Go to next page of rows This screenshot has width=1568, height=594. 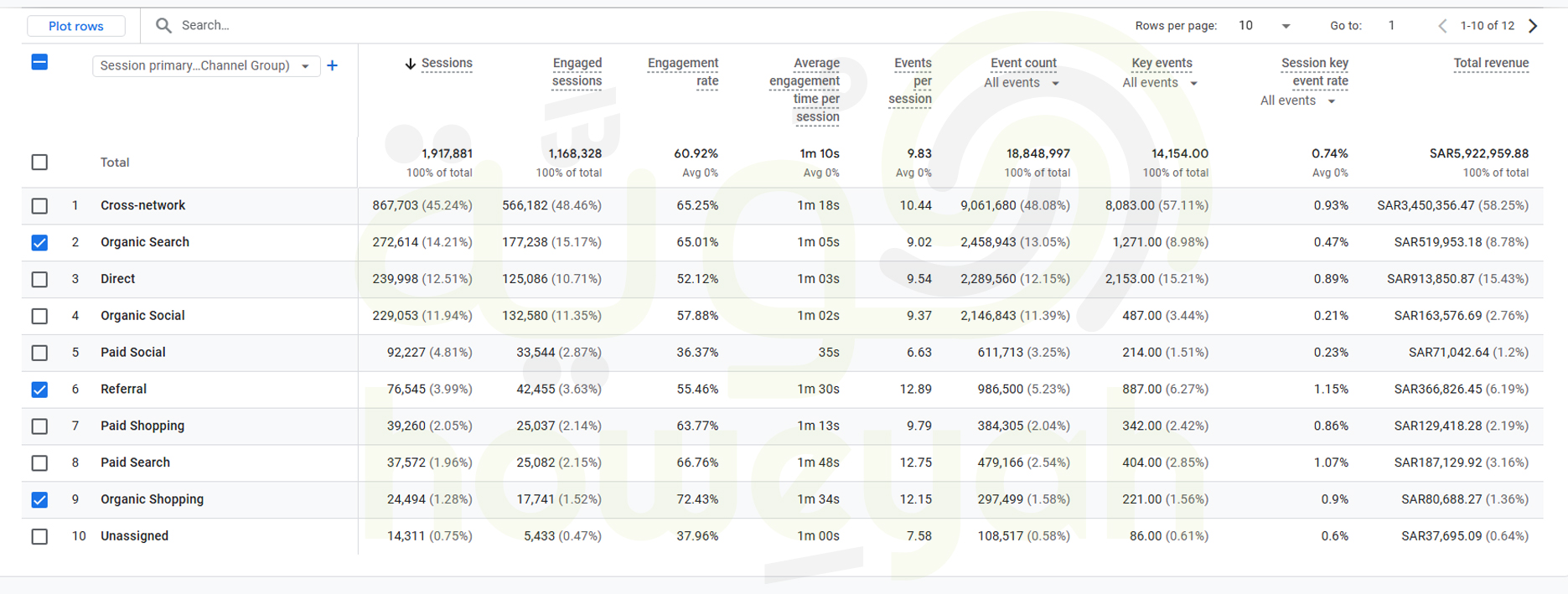pyautogui.click(x=1533, y=25)
